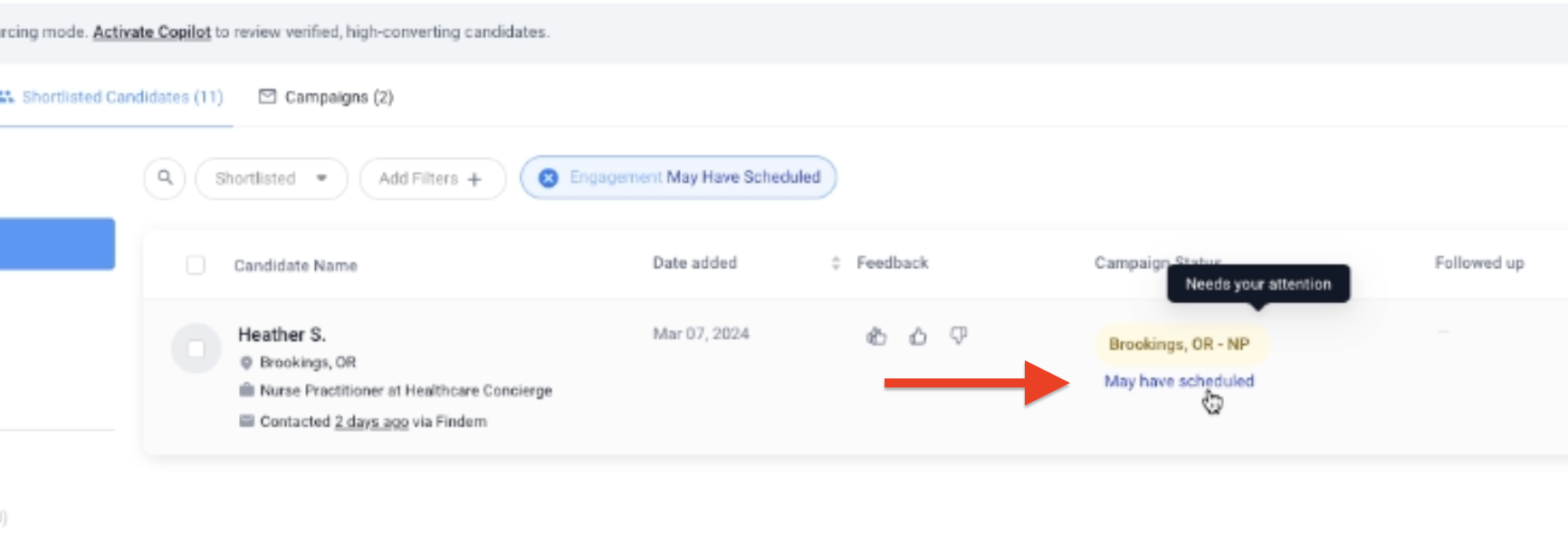The height and width of the screenshot is (554, 1568).
Task: Select the Heather S. row checkbox
Action: (196, 349)
